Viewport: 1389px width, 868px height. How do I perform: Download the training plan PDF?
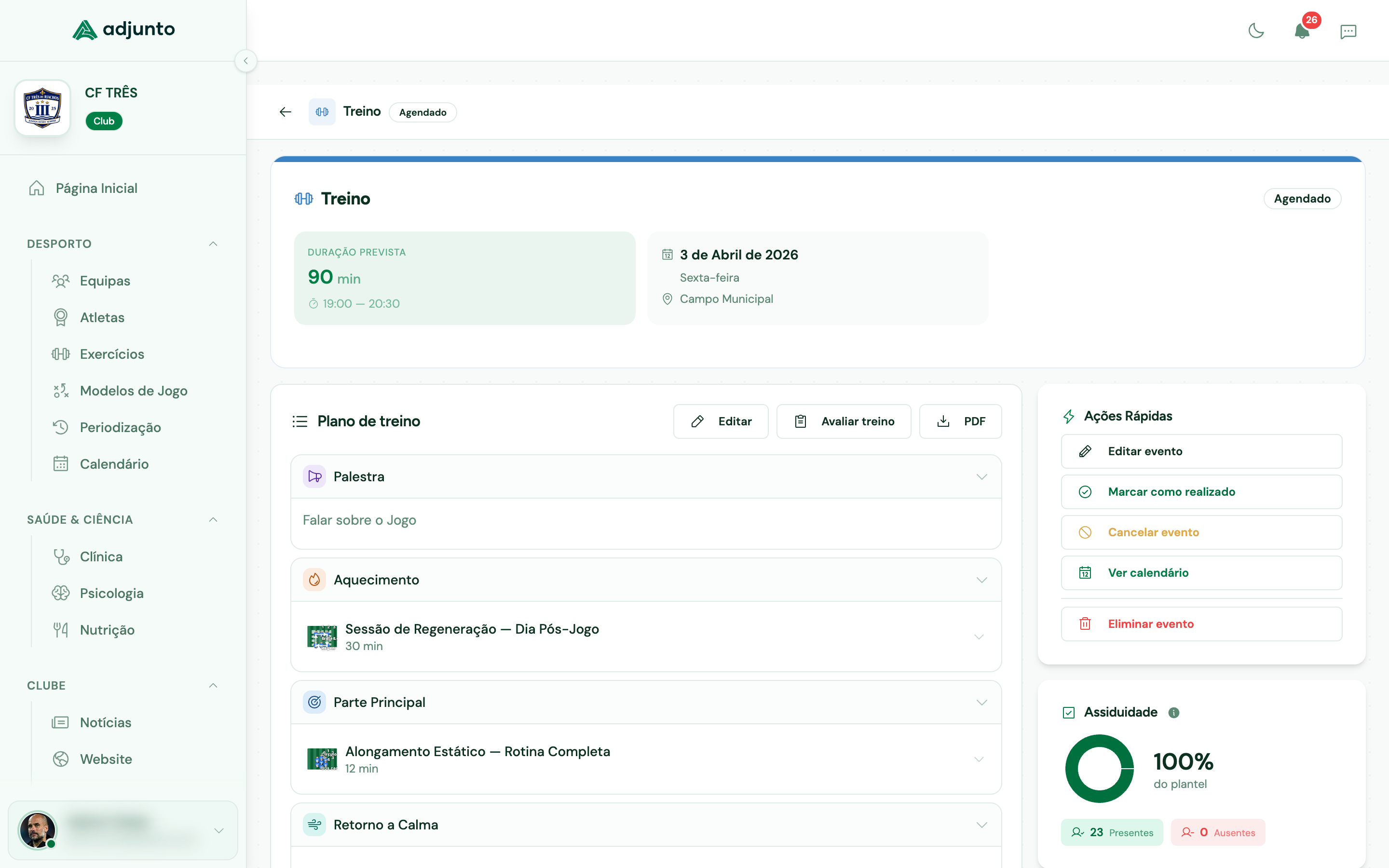click(x=960, y=421)
